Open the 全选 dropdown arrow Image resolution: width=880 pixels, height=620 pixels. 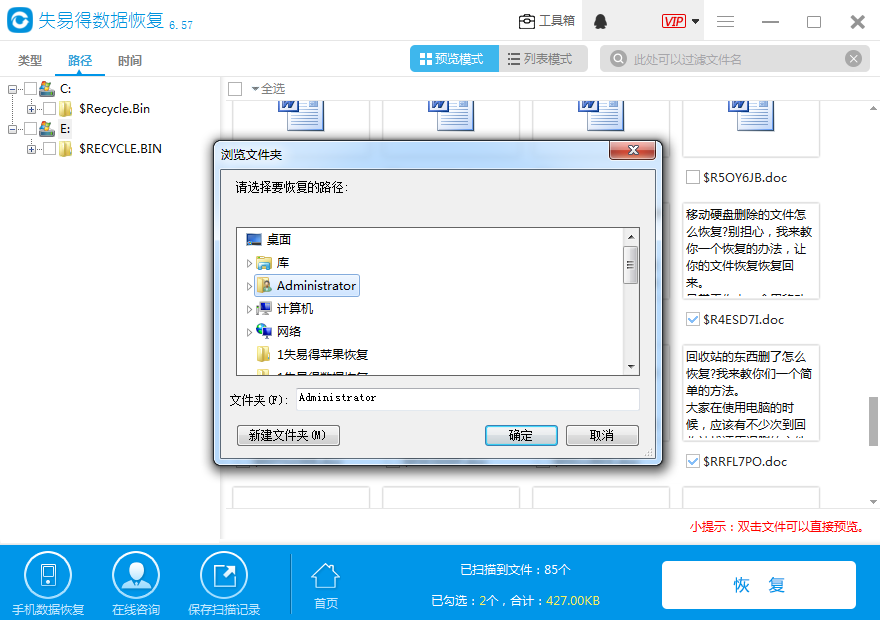point(255,89)
